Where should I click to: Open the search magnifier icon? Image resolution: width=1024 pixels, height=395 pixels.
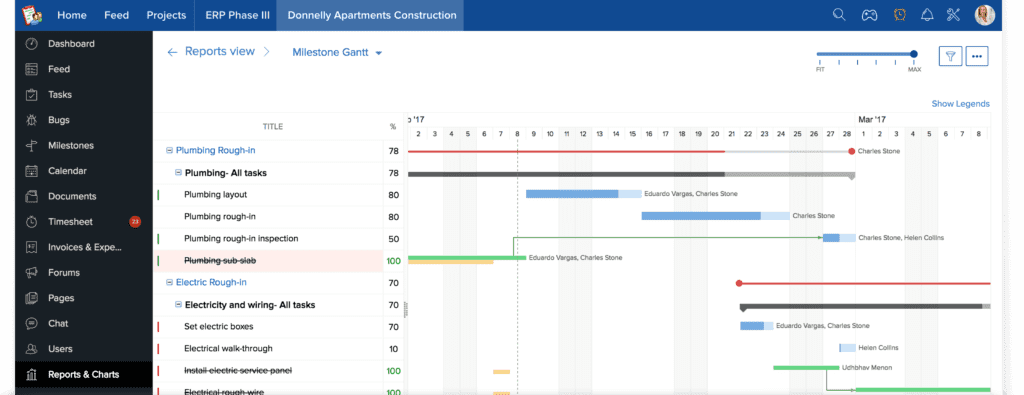coord(839,15)
